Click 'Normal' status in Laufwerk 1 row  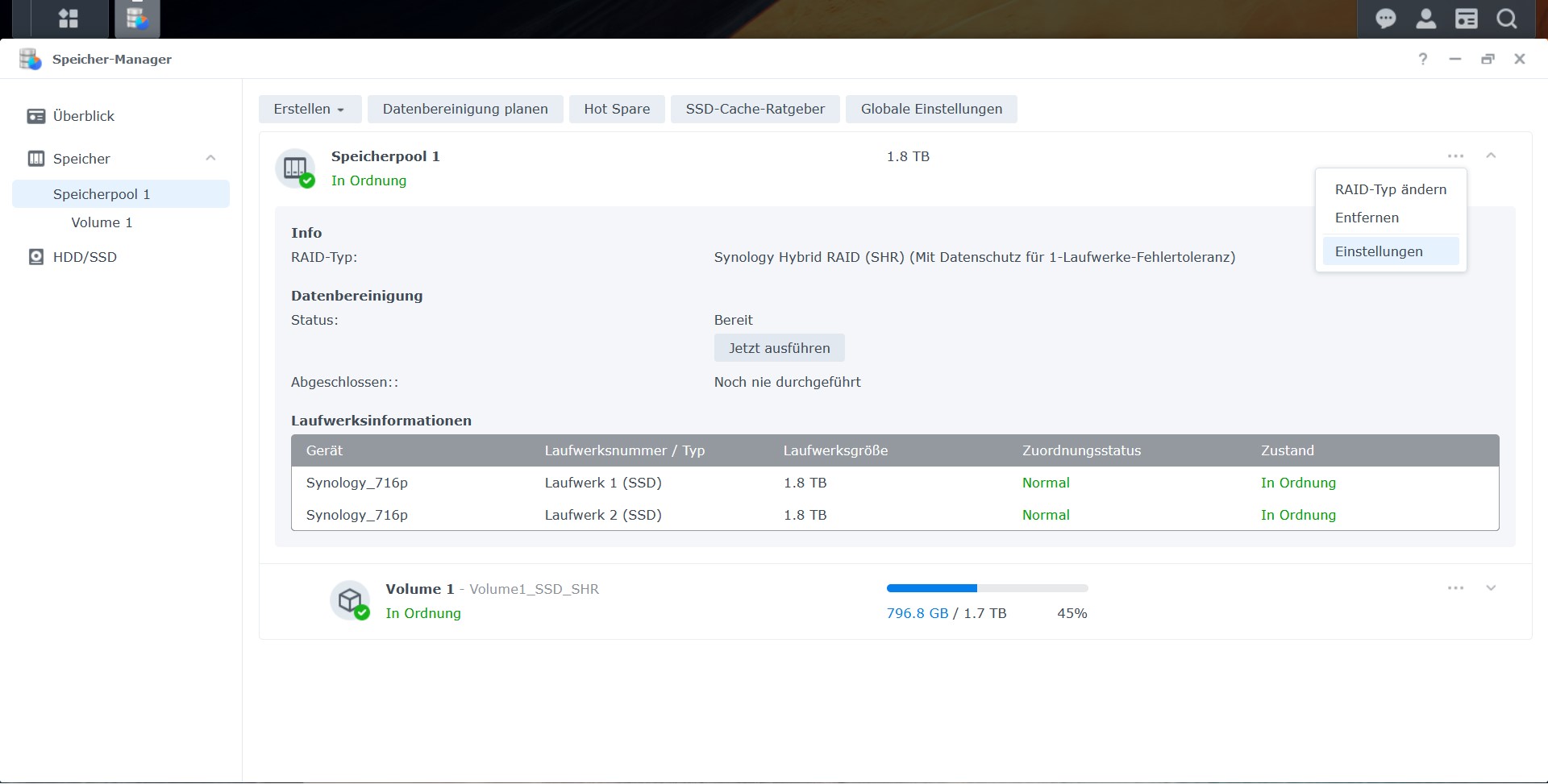(1046, 483)
